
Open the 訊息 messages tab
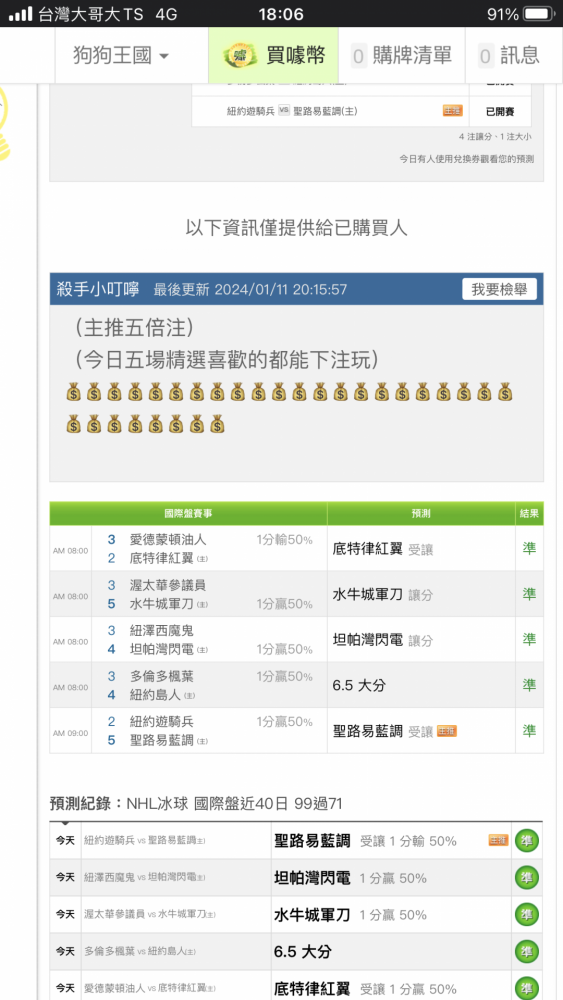[510, 55]
